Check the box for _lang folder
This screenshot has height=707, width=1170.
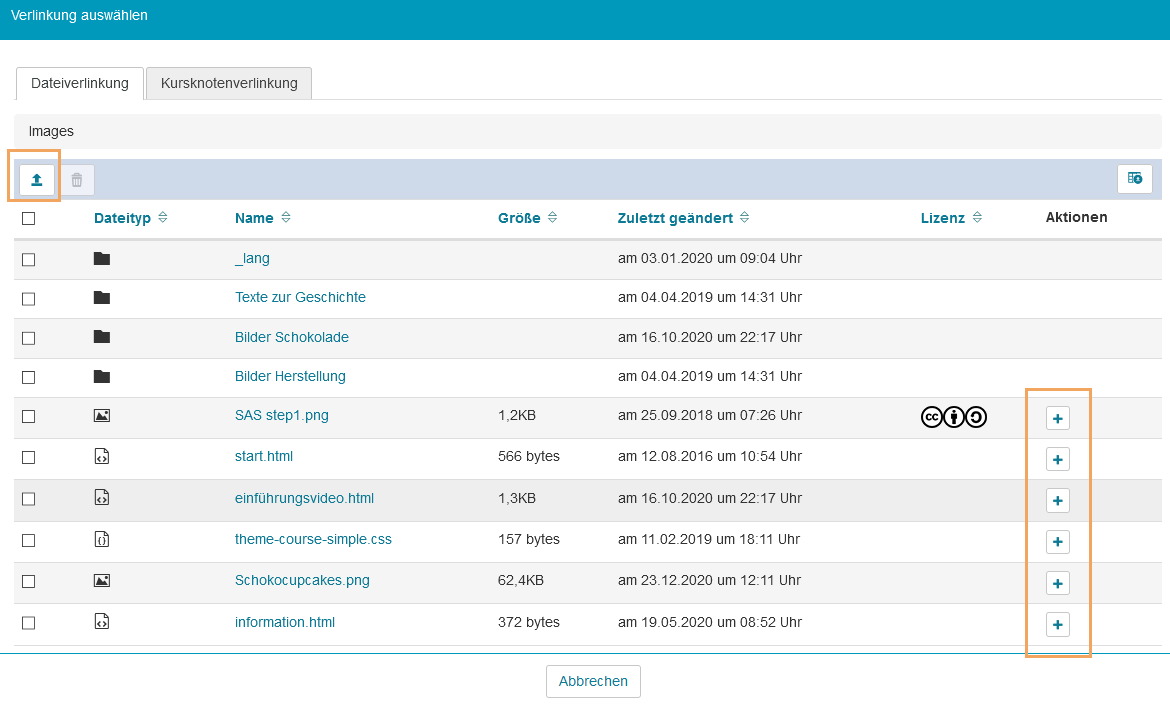(28, 259)
